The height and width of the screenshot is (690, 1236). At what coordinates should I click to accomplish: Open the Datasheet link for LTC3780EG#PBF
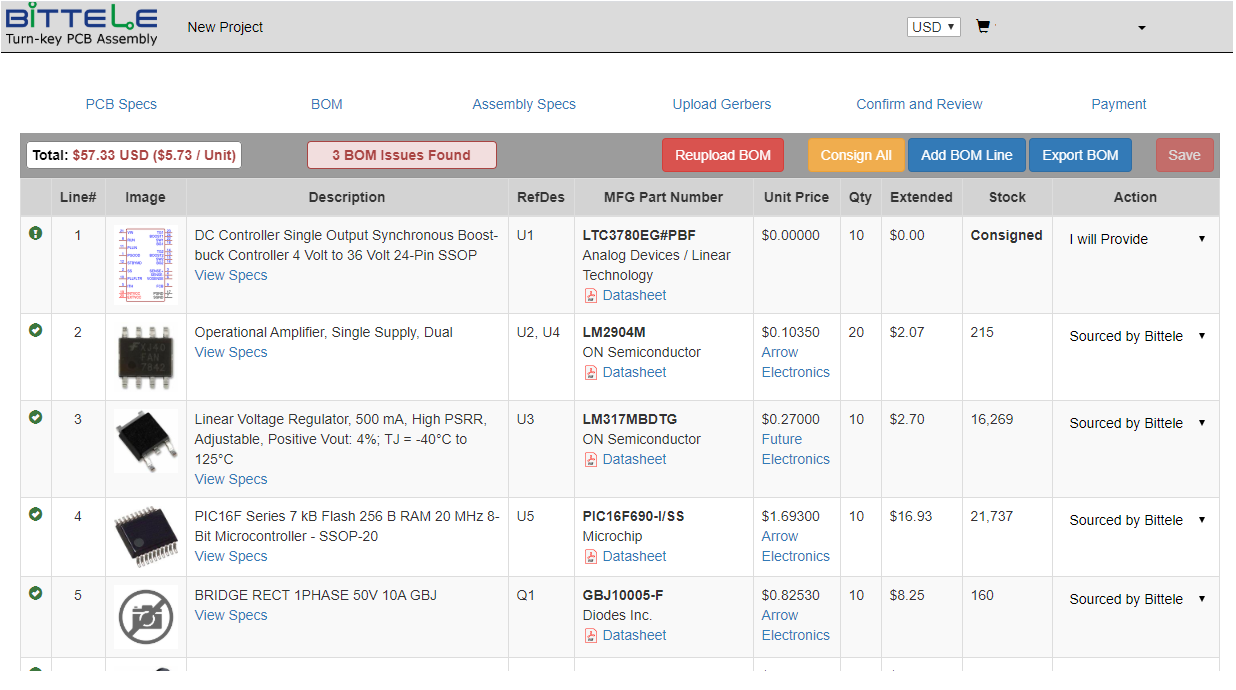634,295
